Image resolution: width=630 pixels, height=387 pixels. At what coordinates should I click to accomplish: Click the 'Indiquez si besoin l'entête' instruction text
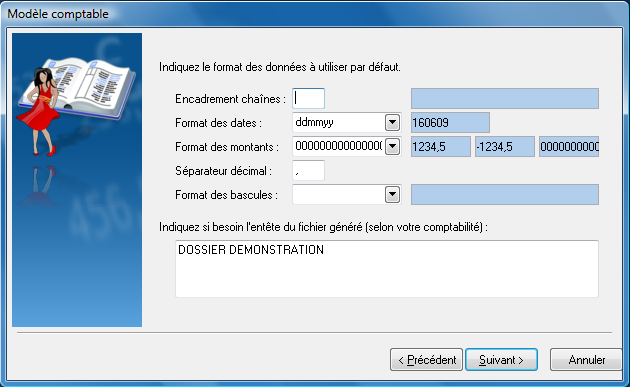click(323, 227)
